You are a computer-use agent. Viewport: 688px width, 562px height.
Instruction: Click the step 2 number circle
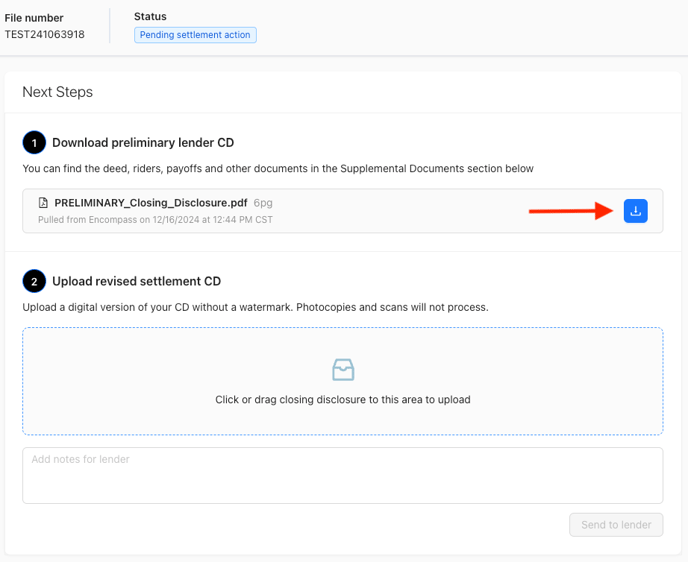34,281
